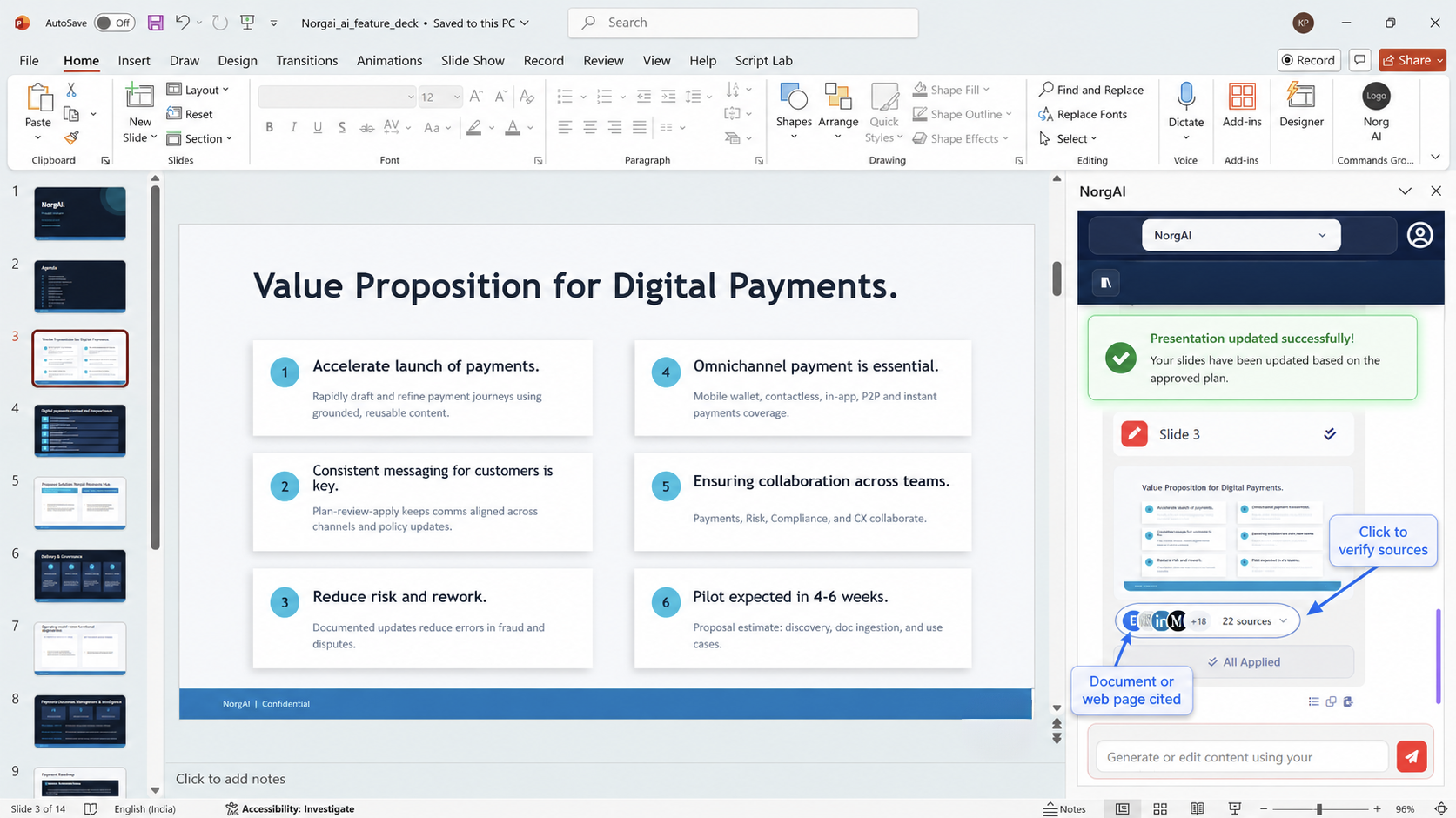Image resolution: width=1456 pixels, height=818 pixels.
Task: Undo the last action
Action: pyautogui.click(x=182, y=23)
